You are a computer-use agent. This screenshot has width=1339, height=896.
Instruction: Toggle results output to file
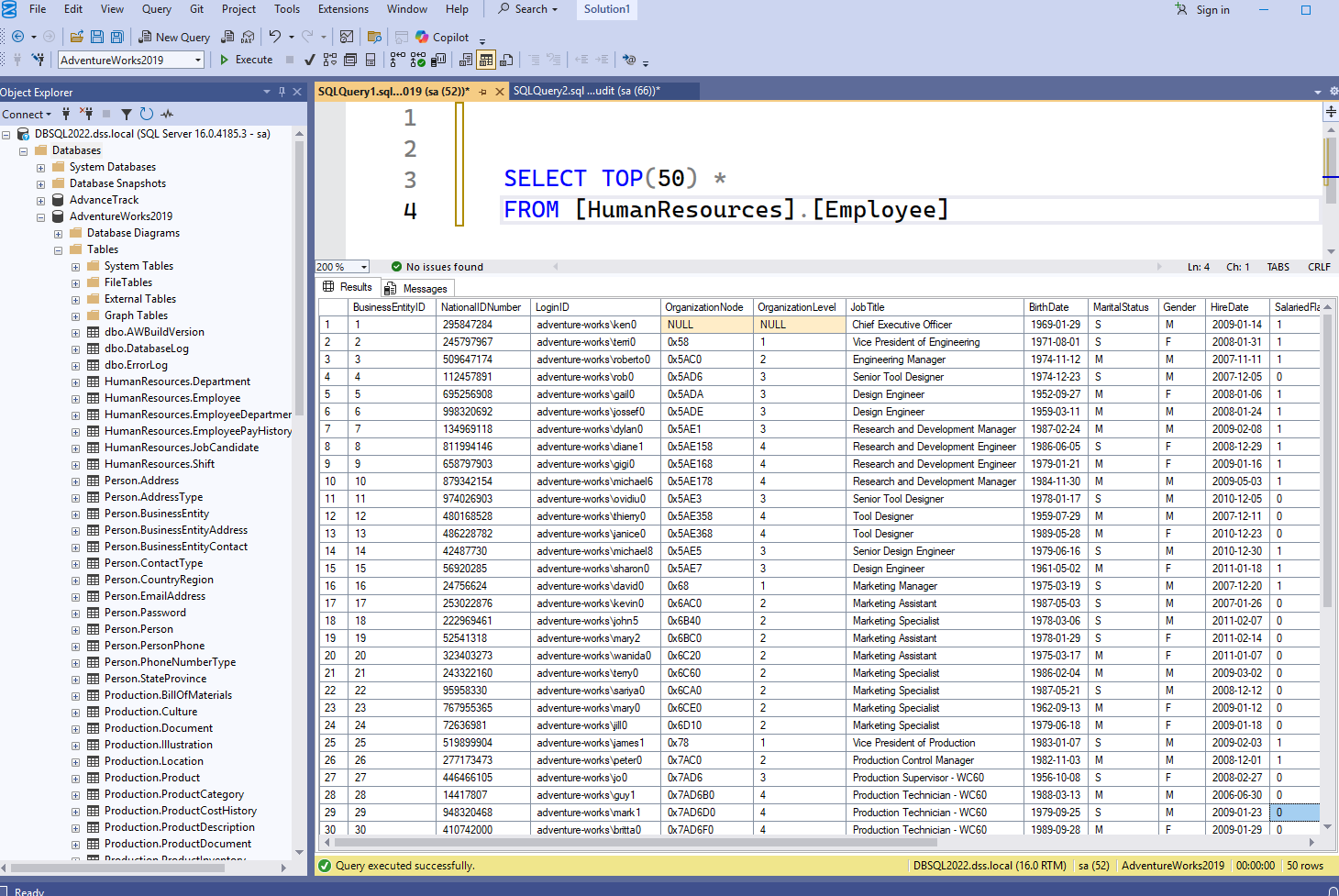click(x=504, y=60)
